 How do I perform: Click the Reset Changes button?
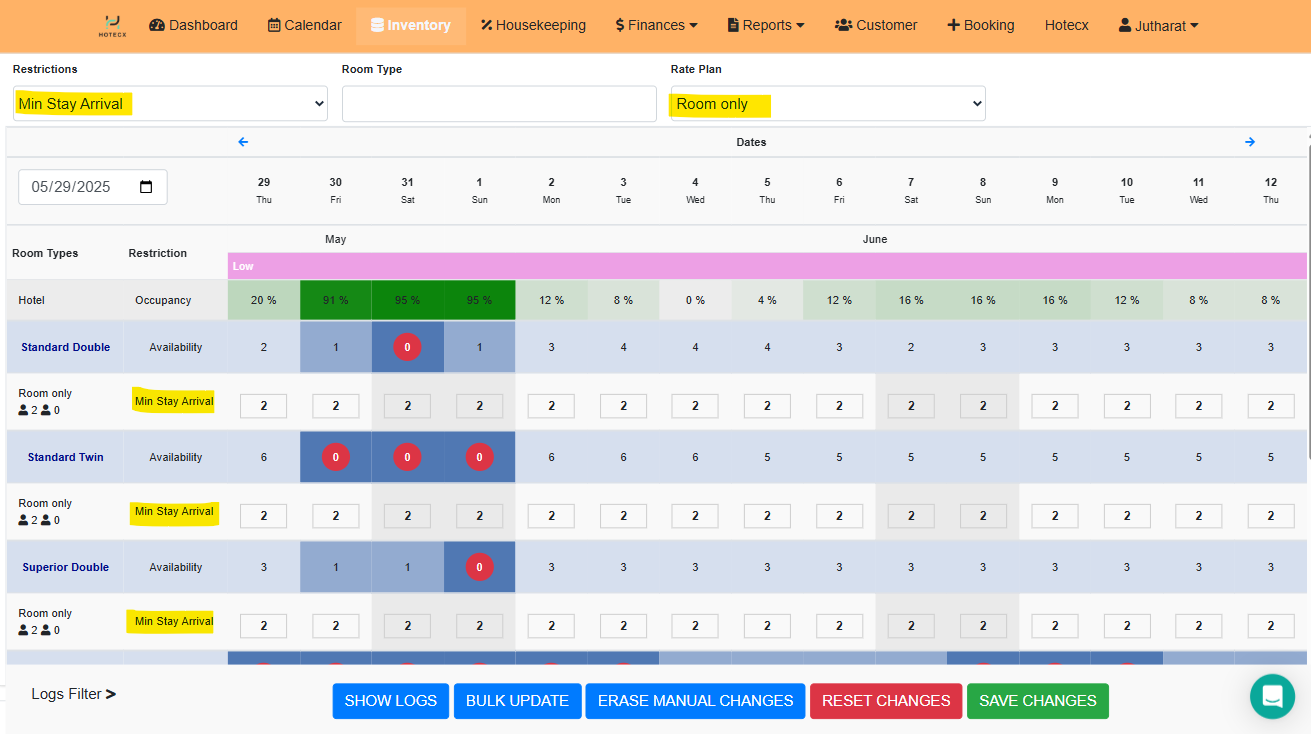pyautogui.click(x=885, y=701)
